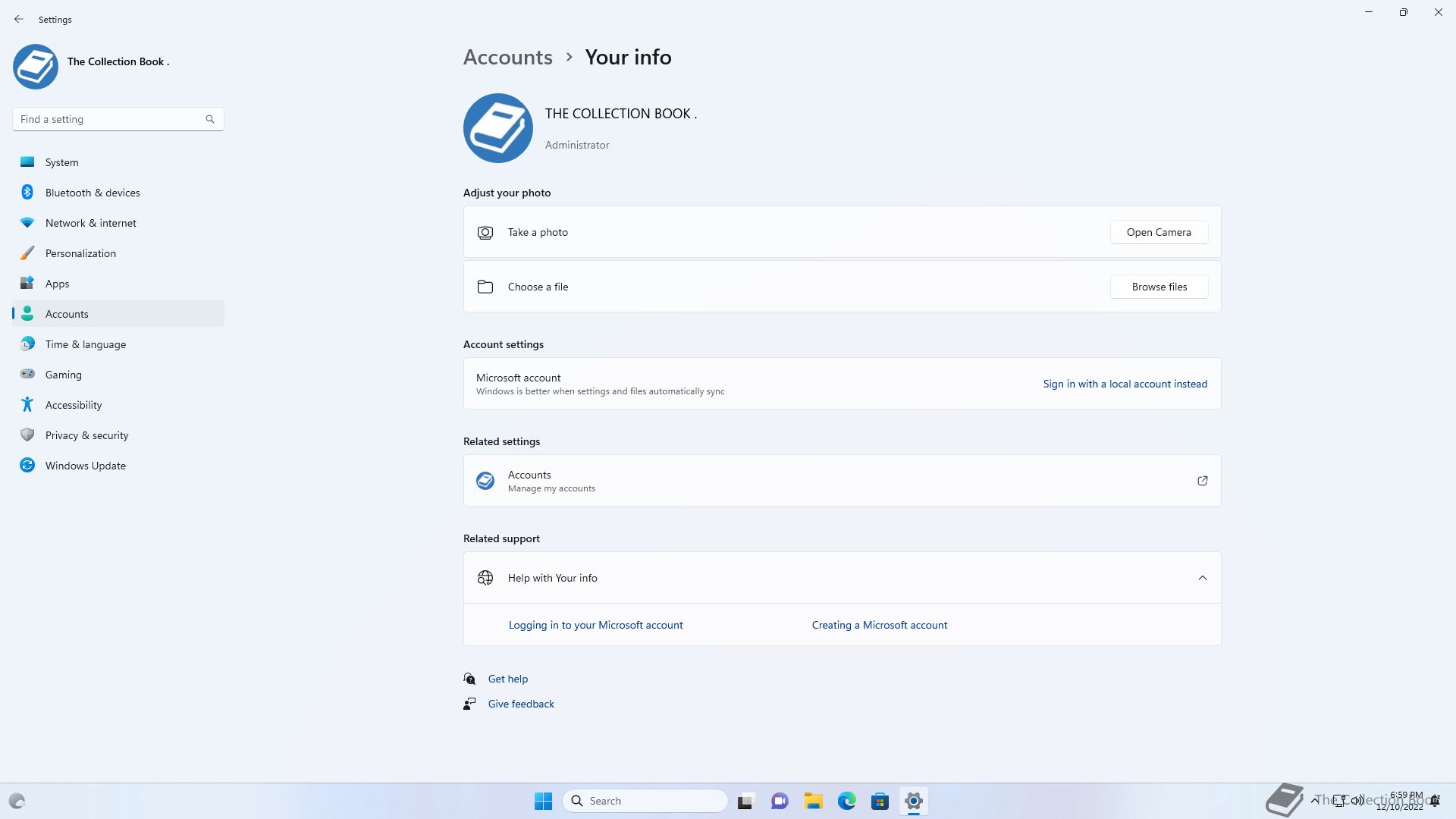Click the Give feedback icon
This screenshot has height=819, width=1456.
pyautogui.click(x=469, y=704)
